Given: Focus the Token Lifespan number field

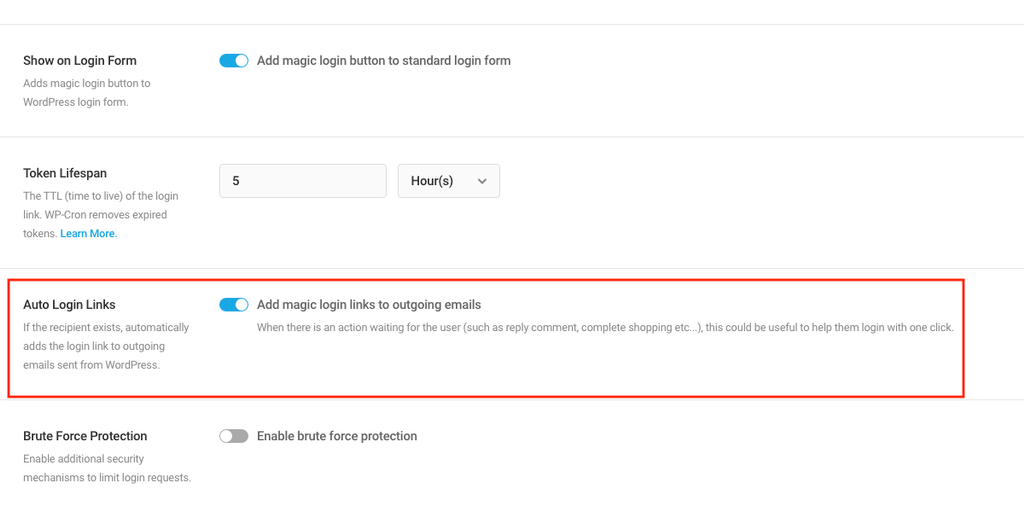Looking at the screenshot, I should point(303,181).
